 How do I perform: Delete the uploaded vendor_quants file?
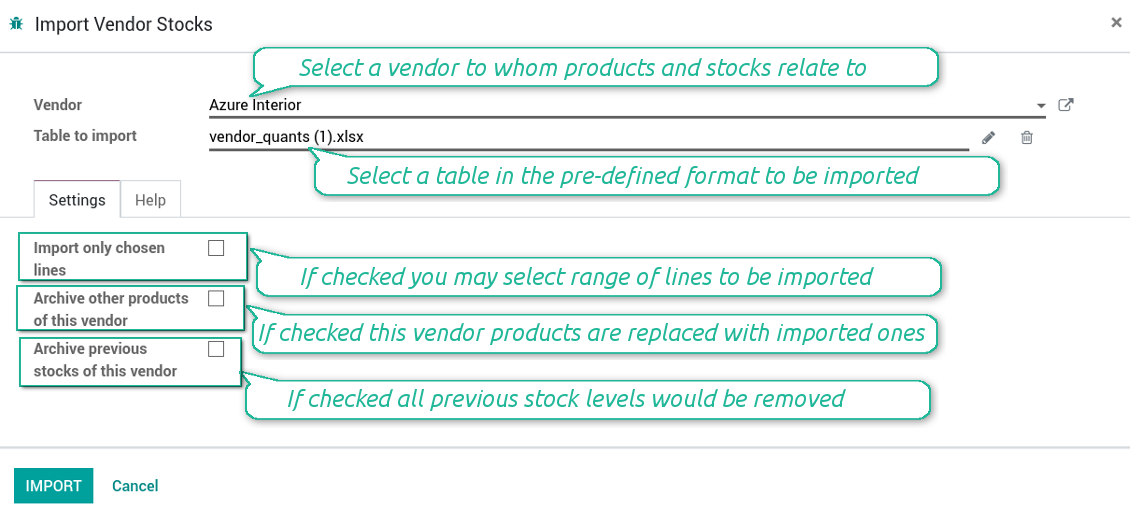click(x=1026, y=137)
